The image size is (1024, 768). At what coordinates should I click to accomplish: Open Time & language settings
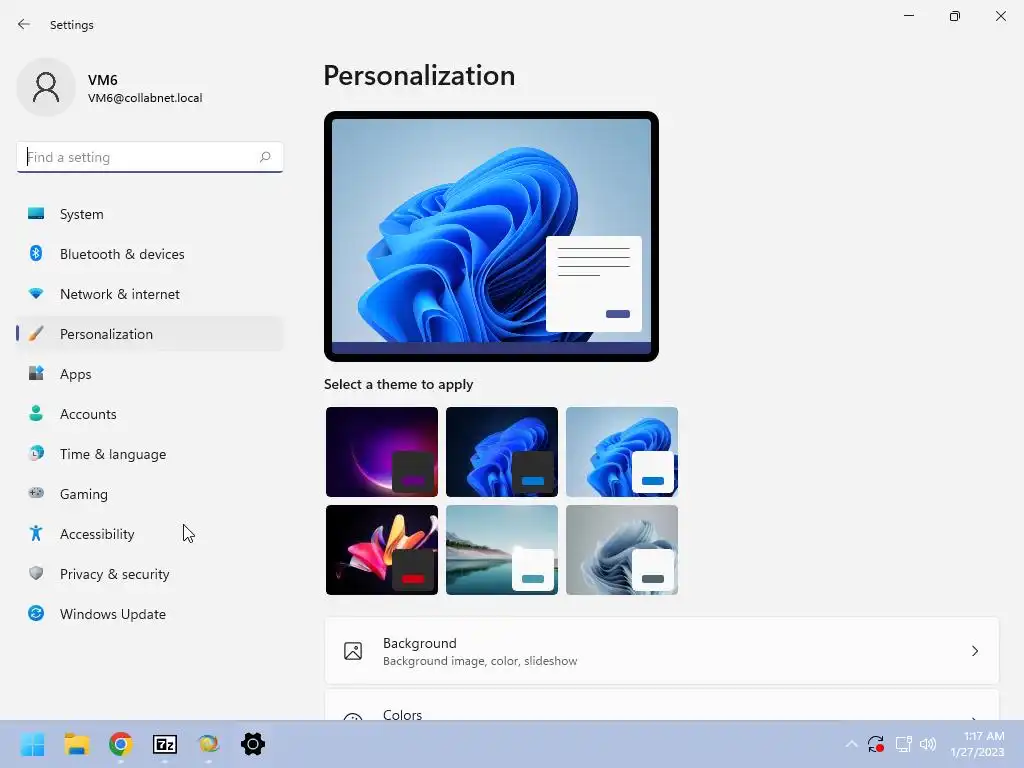pyautogui.click(x=150, y=454)
